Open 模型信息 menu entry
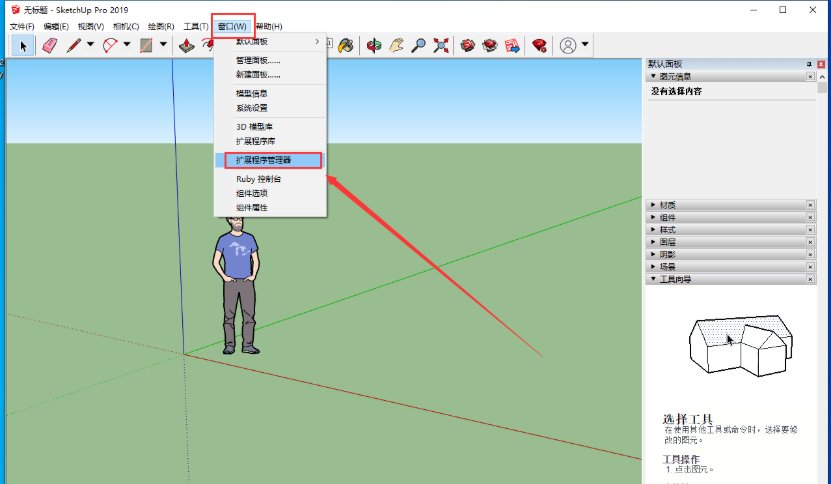831x484 pixels. (x=270, y=93)
